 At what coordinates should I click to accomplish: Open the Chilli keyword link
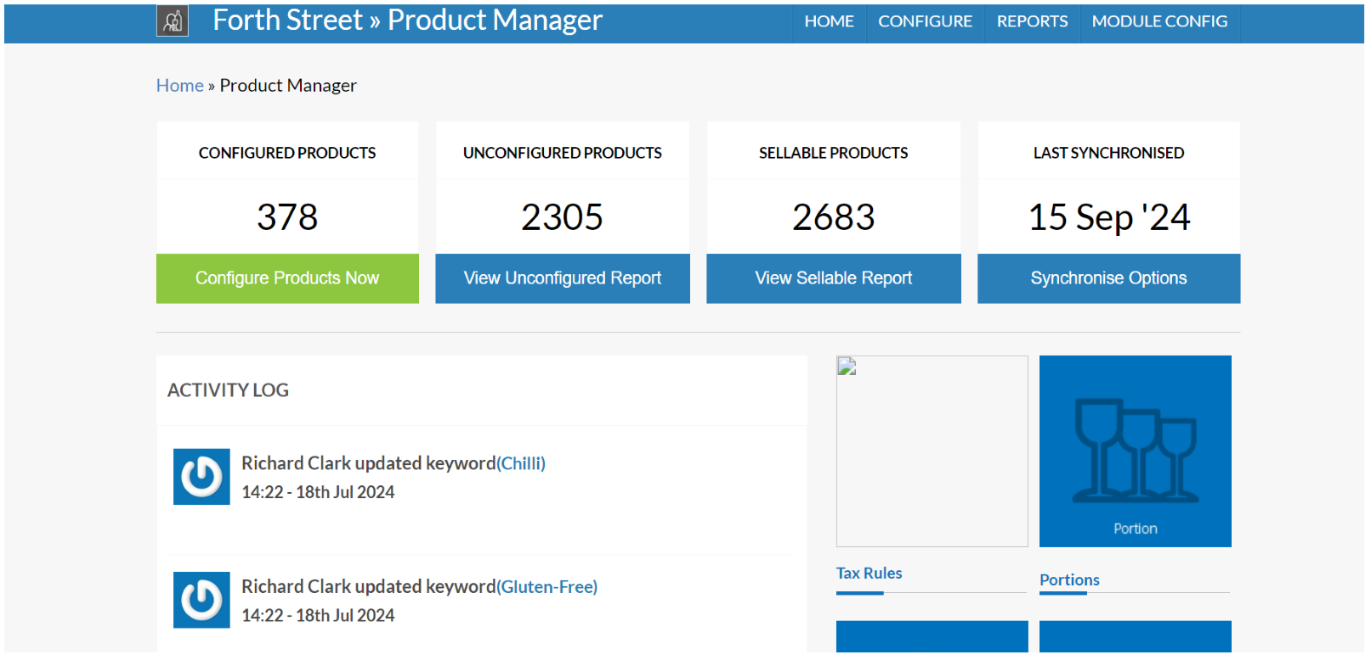[x=521, y=463]
